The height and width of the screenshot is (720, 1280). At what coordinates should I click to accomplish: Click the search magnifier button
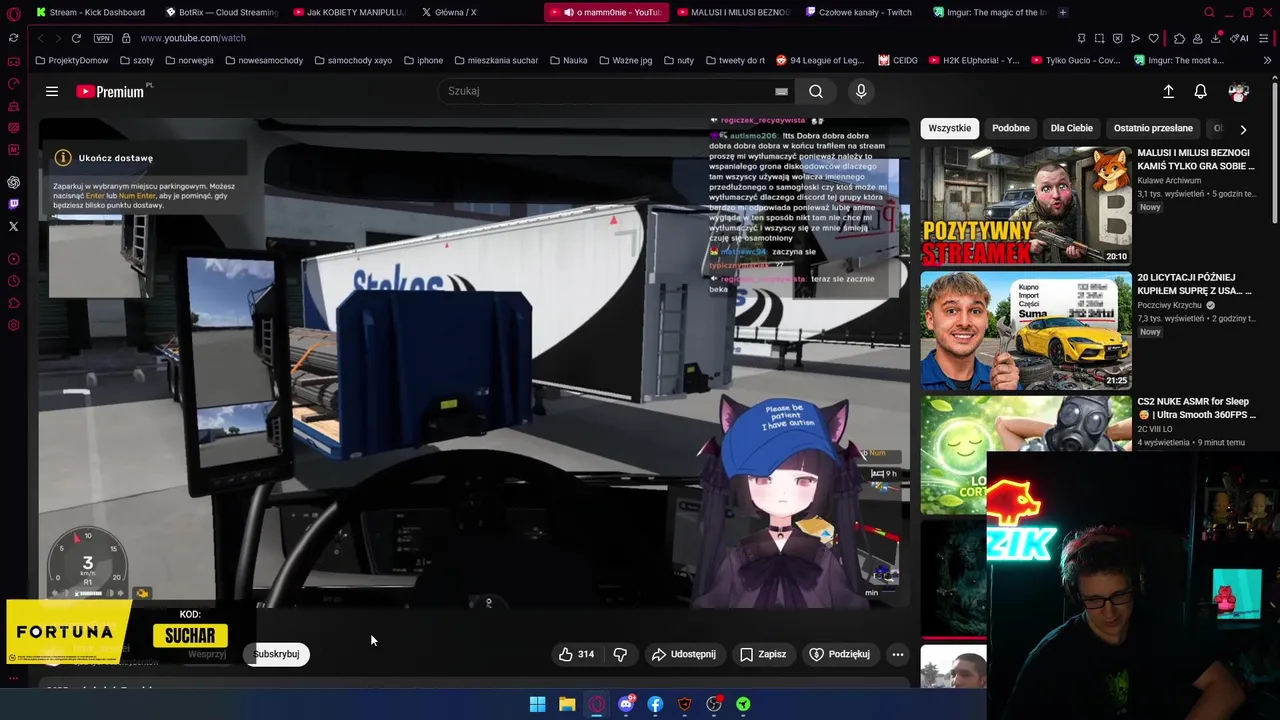click(816, 91)
